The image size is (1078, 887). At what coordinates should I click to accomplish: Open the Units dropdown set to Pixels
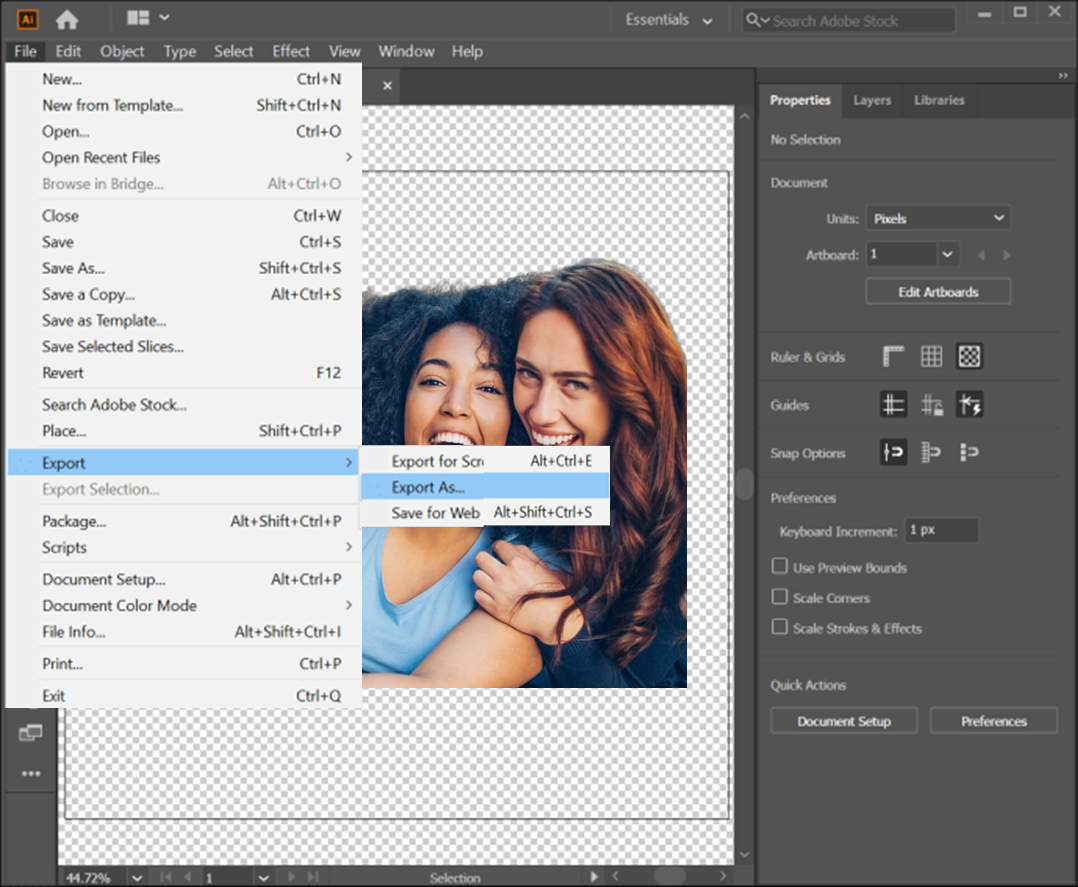pyautogui.click(x=937, y=218)
